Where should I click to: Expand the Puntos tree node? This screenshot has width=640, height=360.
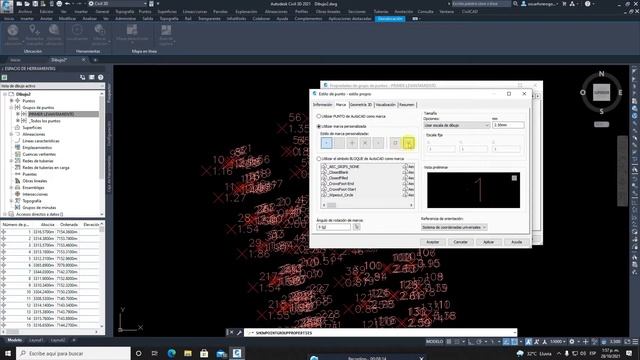click(11, 101)
